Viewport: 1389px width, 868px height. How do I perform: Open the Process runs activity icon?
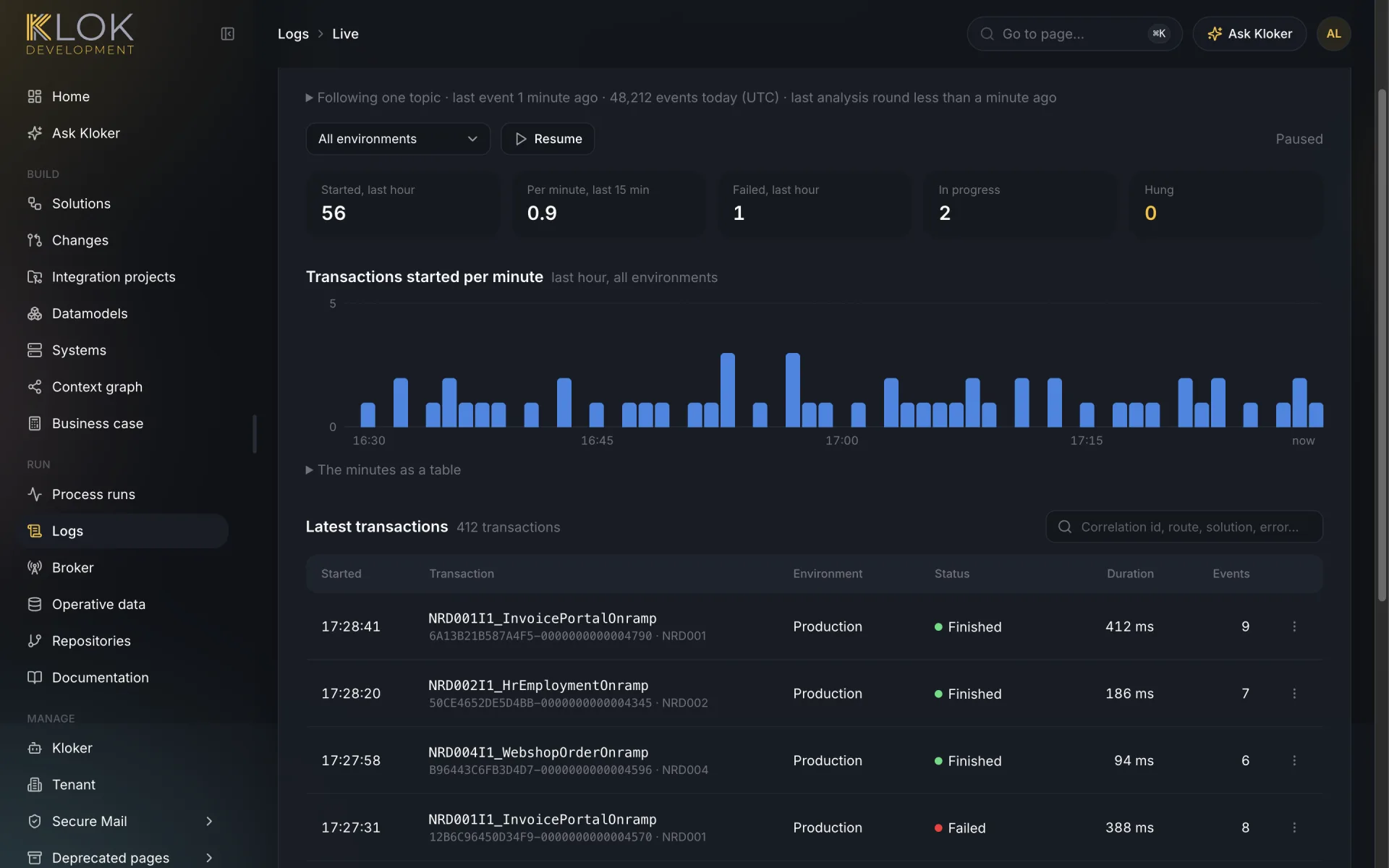tap(35, 494)
